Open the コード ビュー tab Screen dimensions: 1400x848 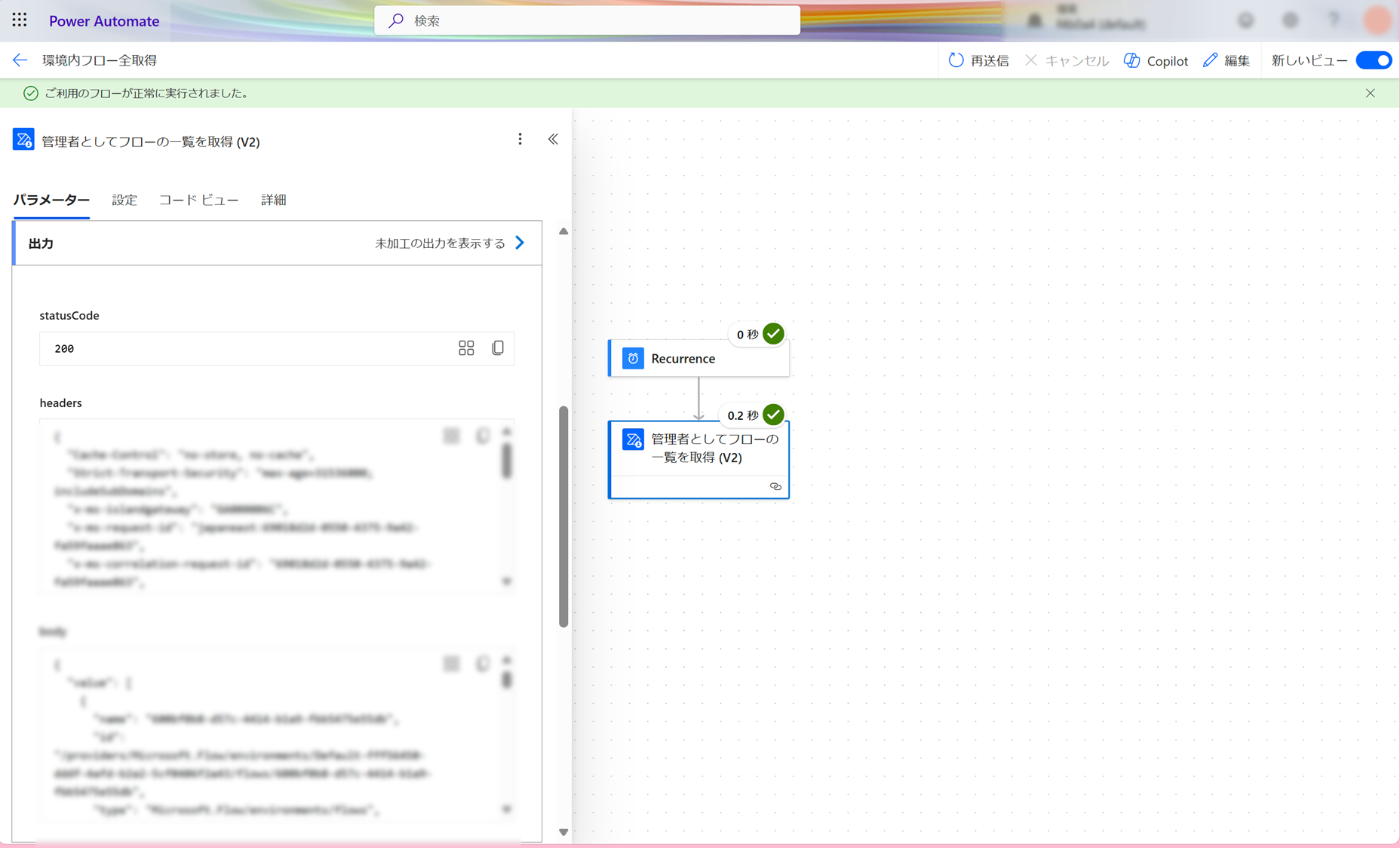[x=199, y=199]
